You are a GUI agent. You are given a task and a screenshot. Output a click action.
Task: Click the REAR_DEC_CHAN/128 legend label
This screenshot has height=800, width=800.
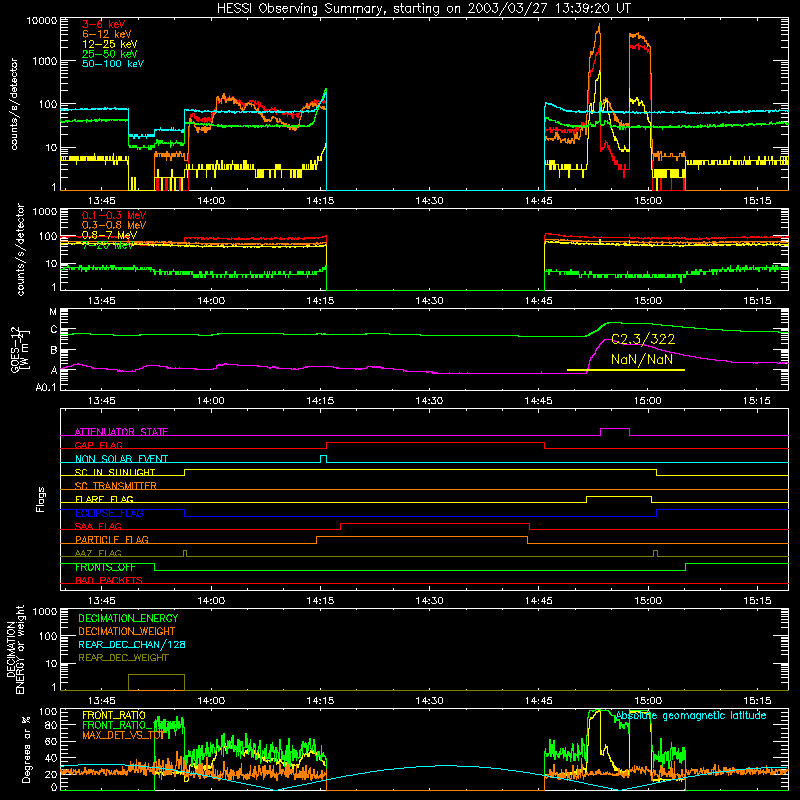click(132, 644)
